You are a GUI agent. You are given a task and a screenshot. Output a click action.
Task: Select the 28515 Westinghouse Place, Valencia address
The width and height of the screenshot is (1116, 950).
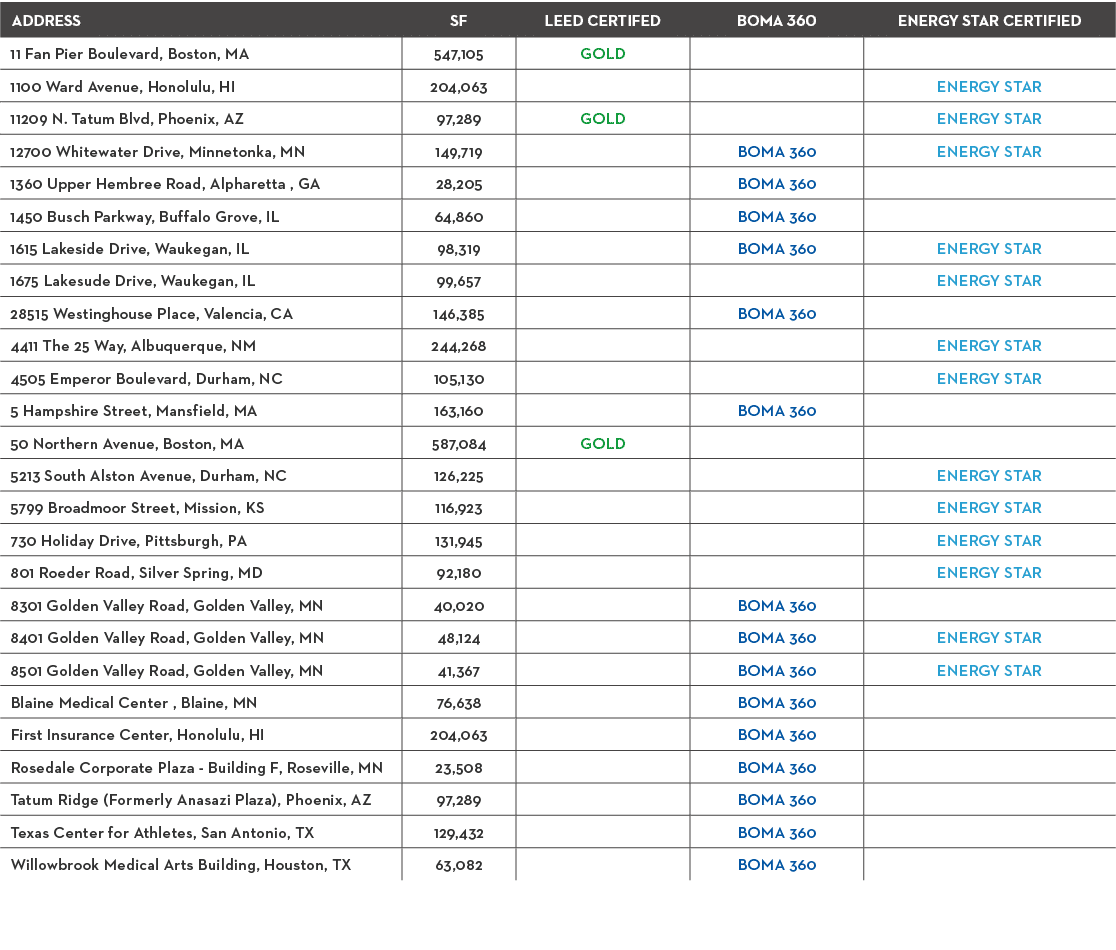(152, 314)
